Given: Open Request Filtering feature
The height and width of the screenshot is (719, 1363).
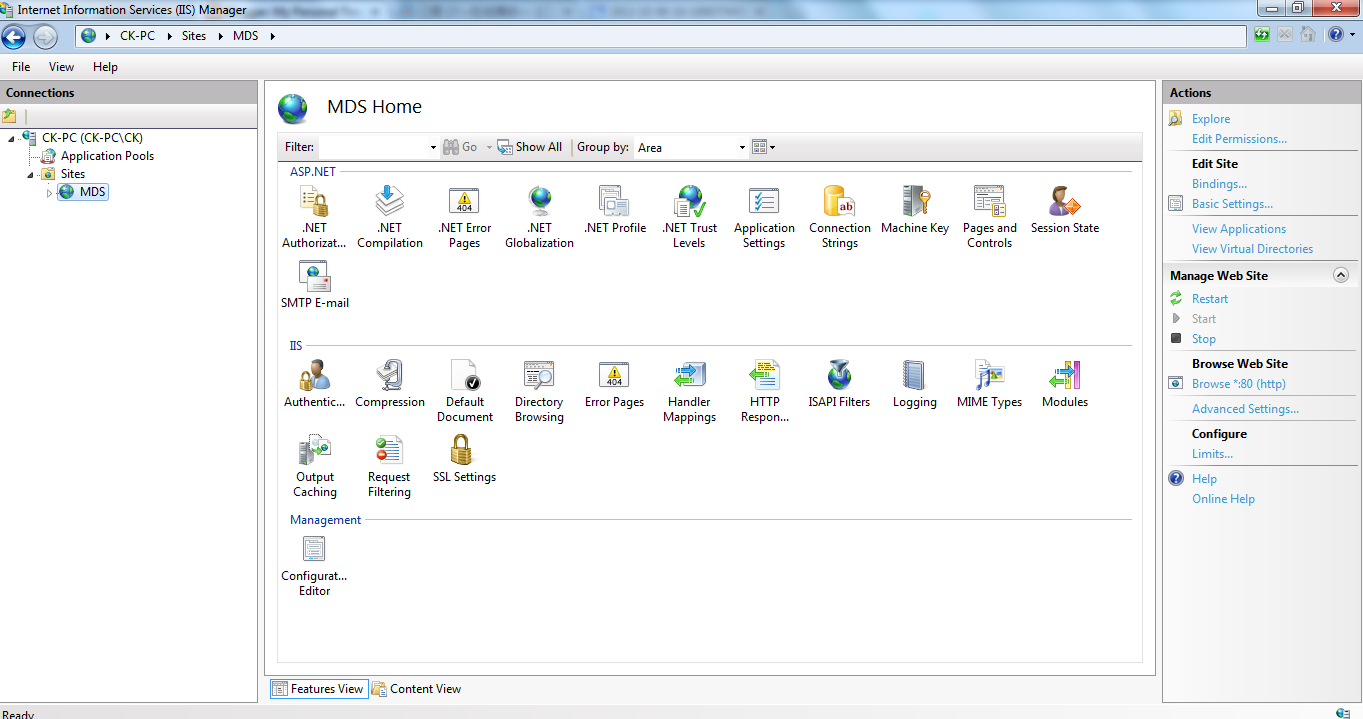Looking at the screenshot, I should click(x=390, y=466).
